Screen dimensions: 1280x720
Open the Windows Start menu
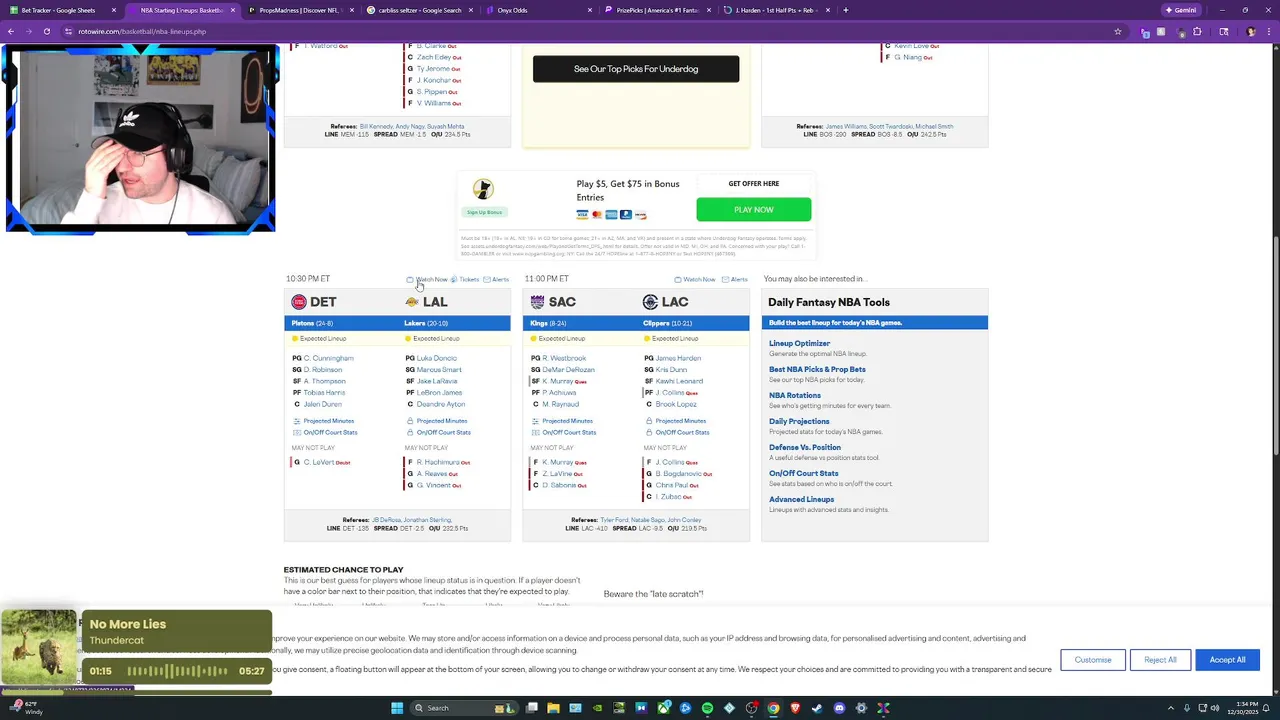pyautogui.click(x=397, y=708)
